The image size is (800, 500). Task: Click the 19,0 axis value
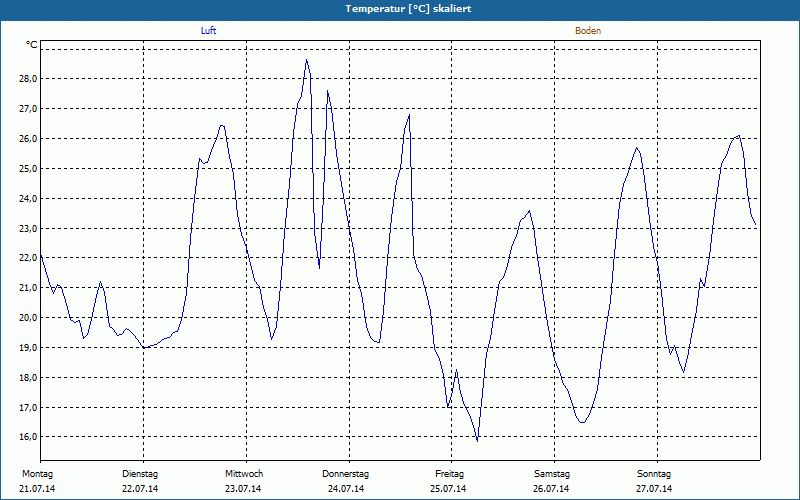point(28,347)
